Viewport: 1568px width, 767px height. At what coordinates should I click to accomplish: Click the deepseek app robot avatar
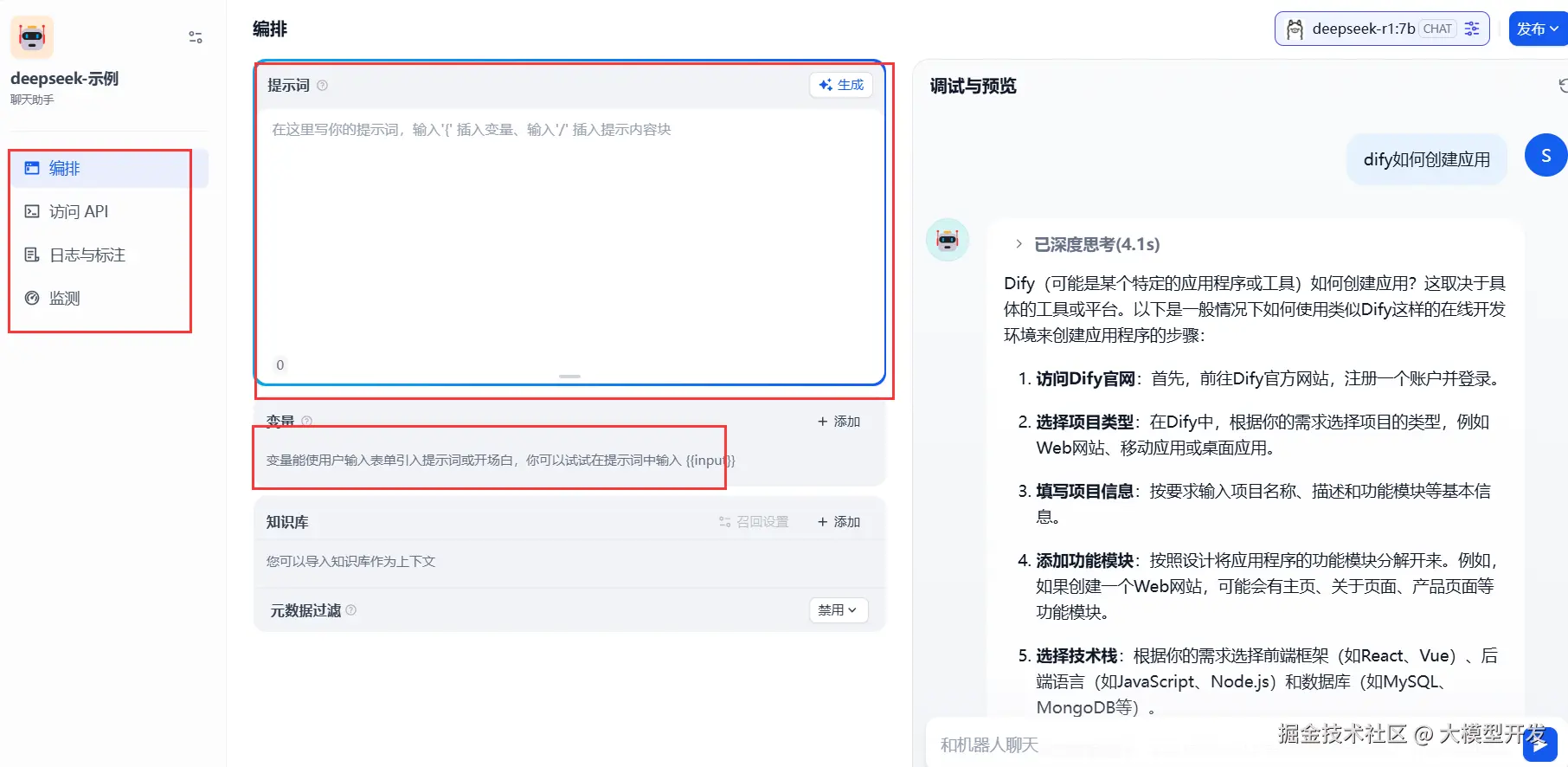point(32,37)
